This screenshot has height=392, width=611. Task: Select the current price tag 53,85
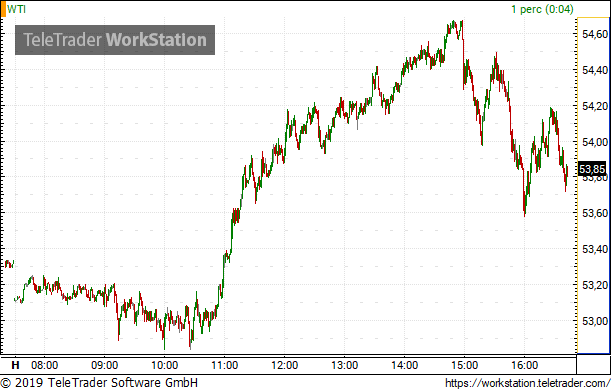coord(592,170)
